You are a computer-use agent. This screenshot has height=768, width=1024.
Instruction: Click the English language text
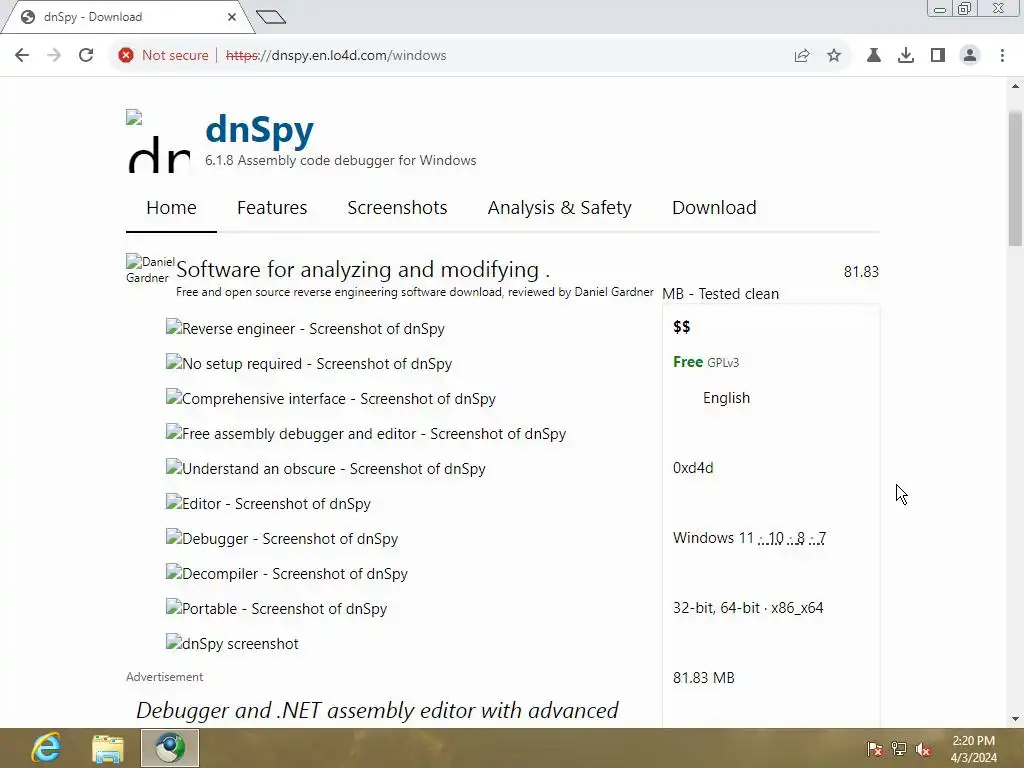pos(726,398)
